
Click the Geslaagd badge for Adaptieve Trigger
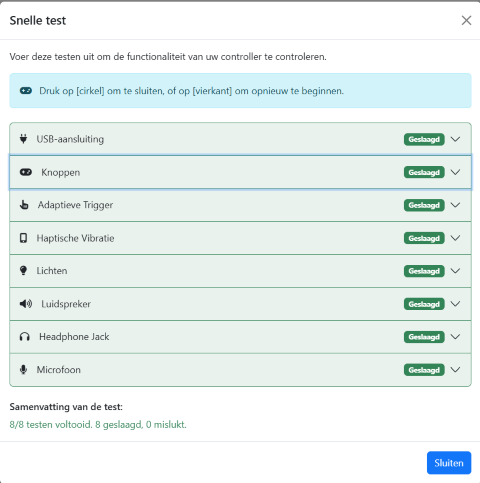point(424,205)
